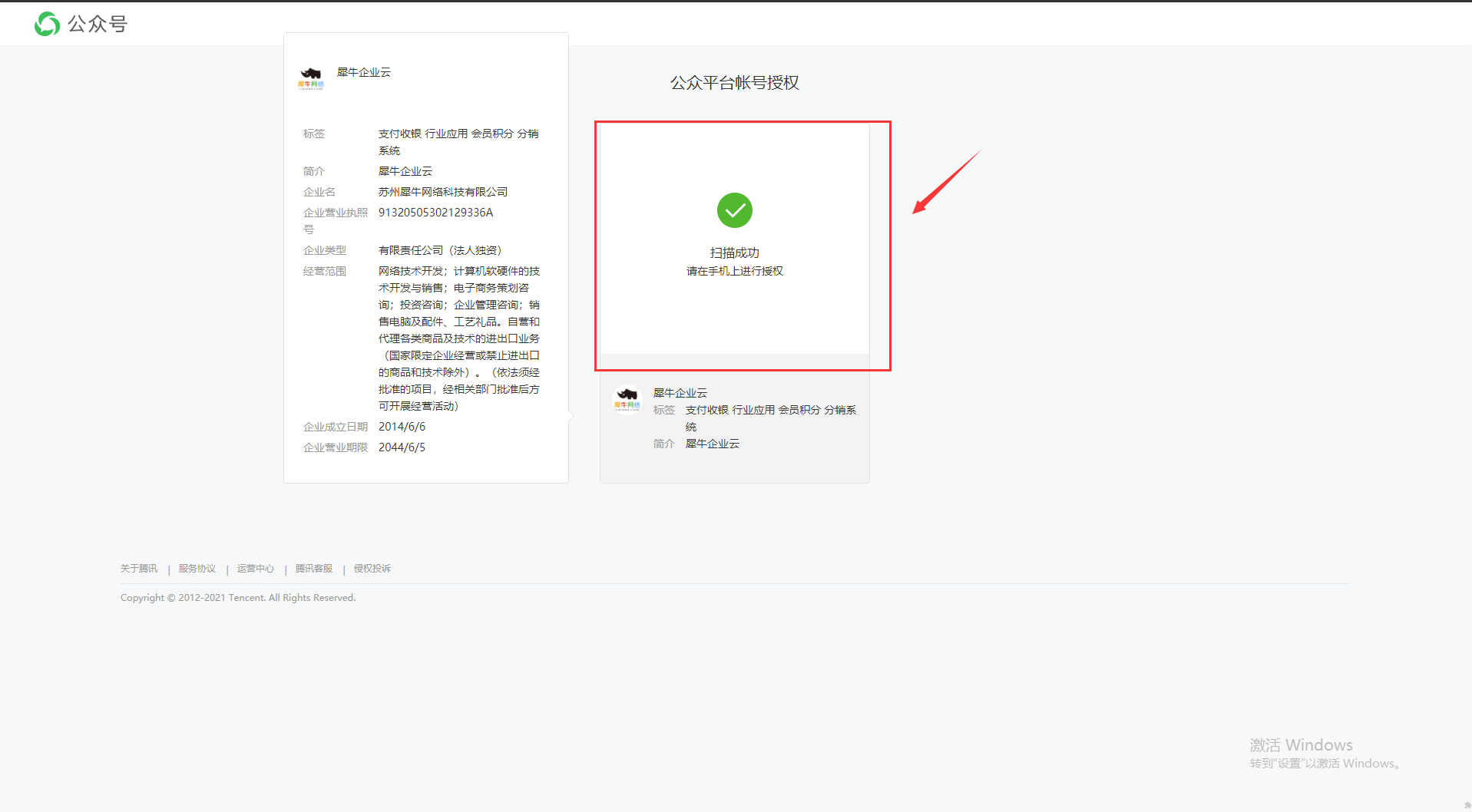Click the 企业类型 label
1472x812 pixels.
[x=325, y=250]
